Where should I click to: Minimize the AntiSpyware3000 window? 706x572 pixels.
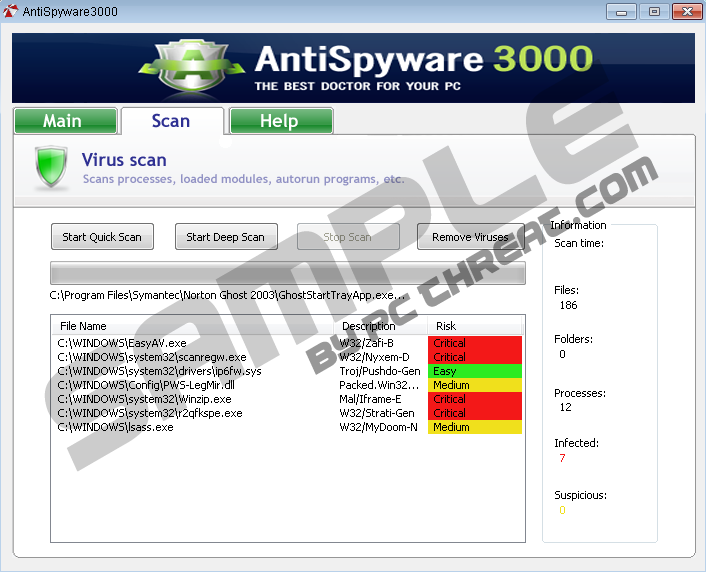621,12
